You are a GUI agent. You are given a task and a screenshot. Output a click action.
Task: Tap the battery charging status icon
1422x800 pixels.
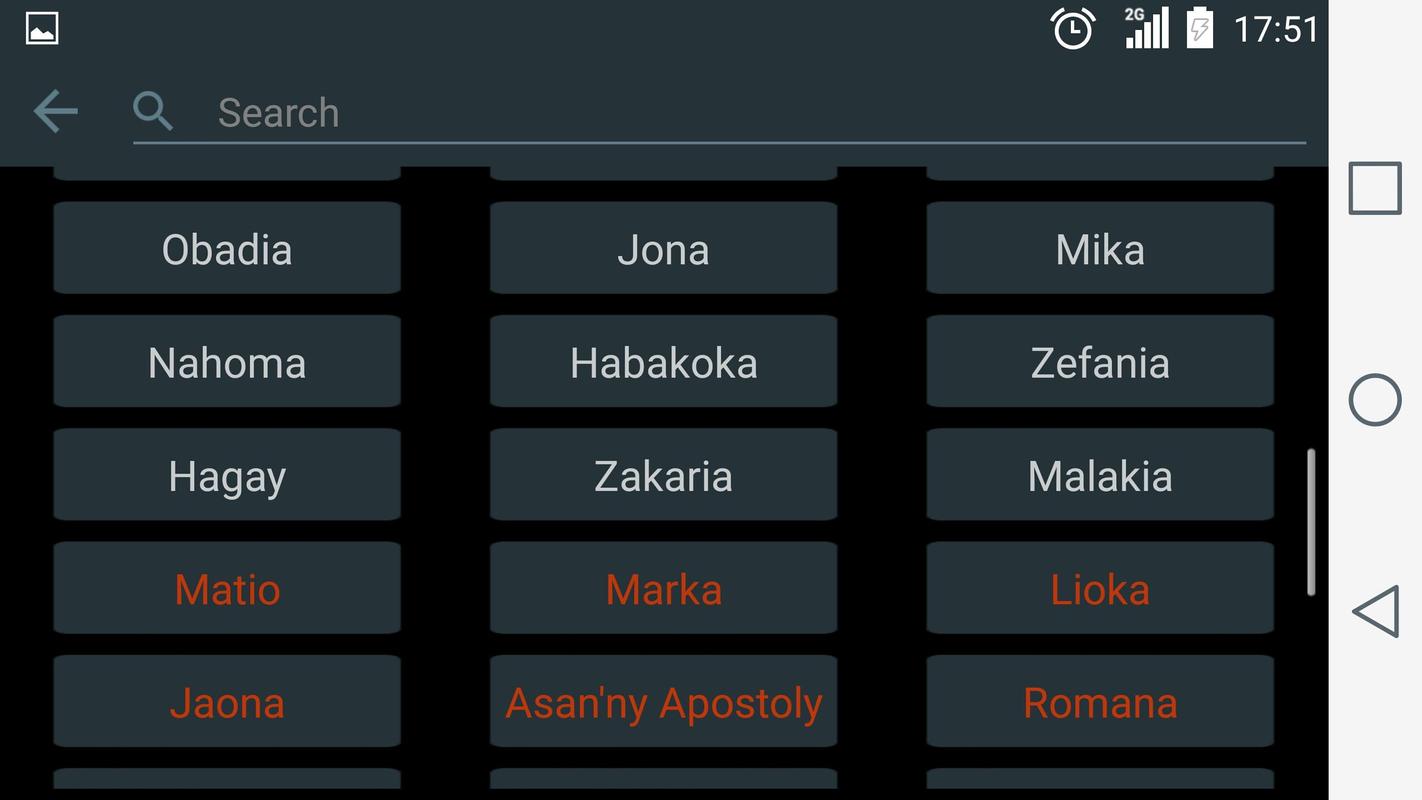[1199, 28]
